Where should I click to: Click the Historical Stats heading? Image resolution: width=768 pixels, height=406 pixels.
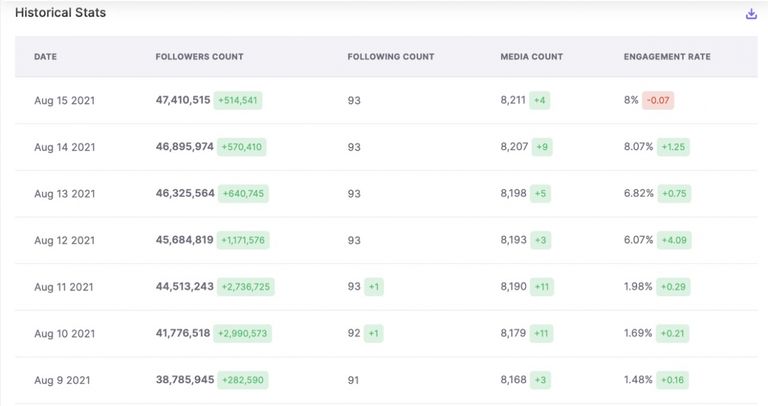point(60,14)
